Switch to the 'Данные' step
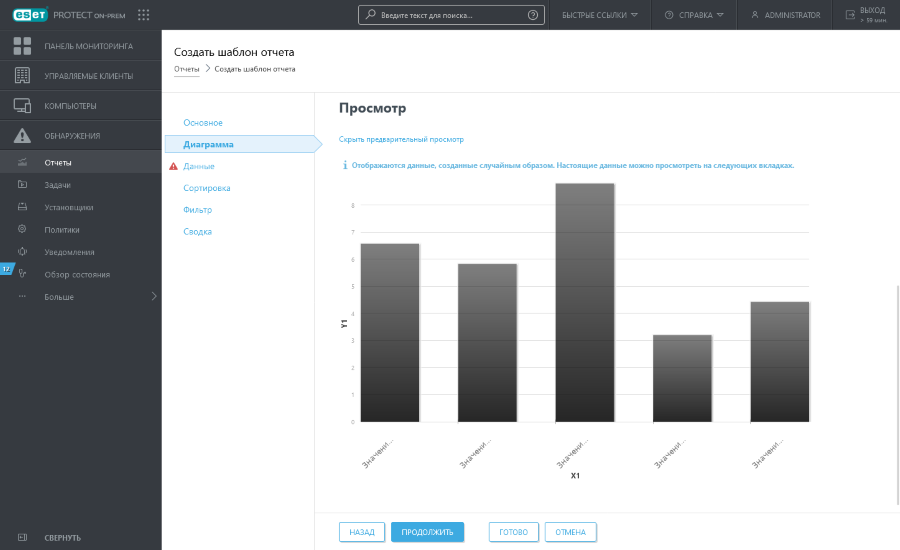 click(199, 166)
